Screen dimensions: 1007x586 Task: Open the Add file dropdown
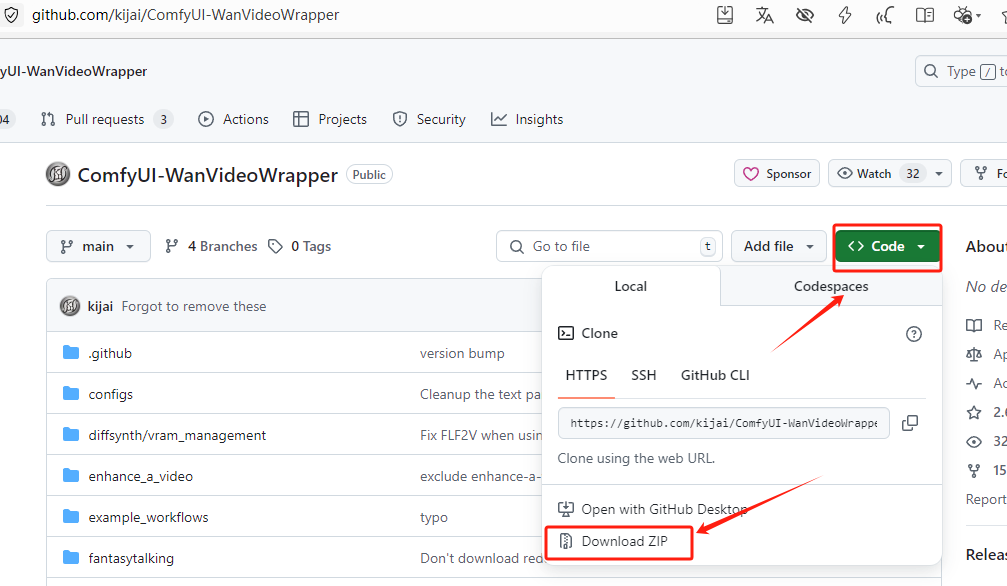(x=778, y=246)
